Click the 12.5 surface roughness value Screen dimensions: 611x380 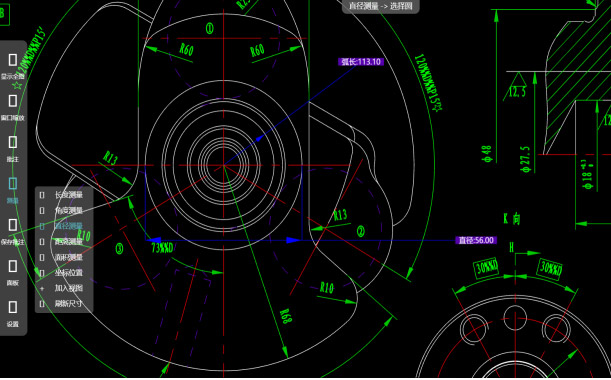coord(517,92)
